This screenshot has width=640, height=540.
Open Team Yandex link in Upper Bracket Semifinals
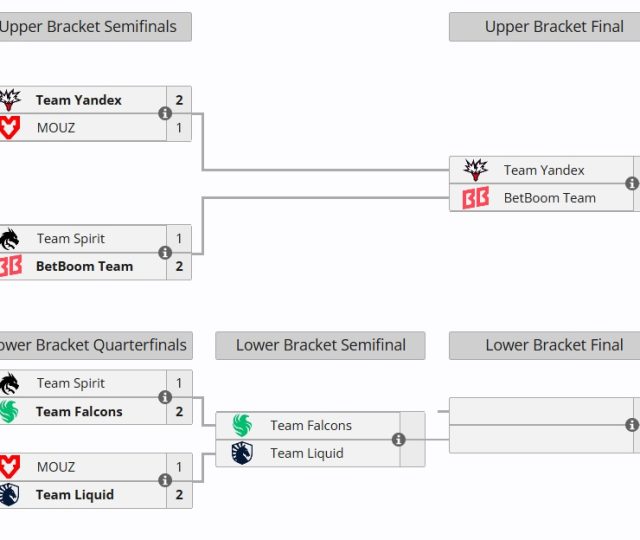79,100
